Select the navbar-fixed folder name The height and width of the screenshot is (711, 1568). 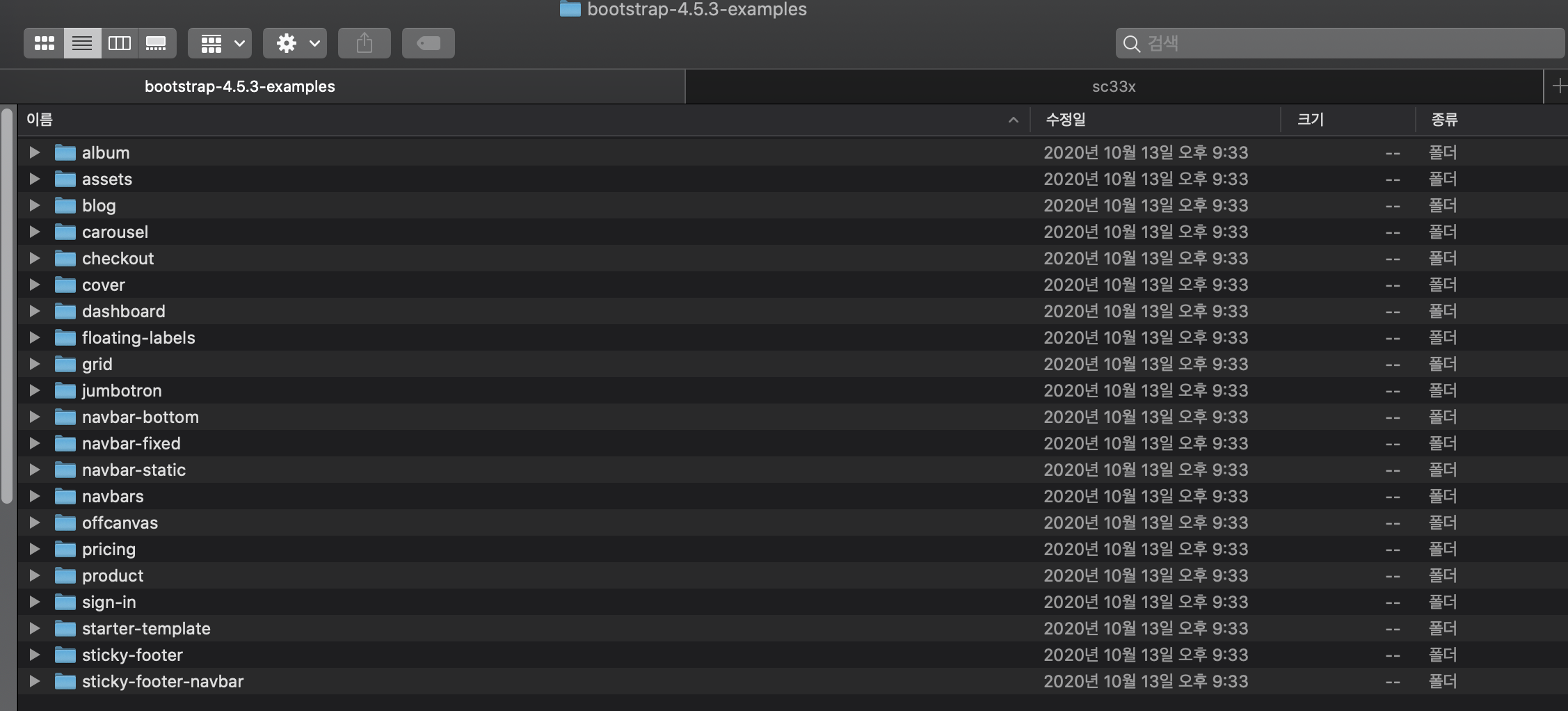[131, 443]
